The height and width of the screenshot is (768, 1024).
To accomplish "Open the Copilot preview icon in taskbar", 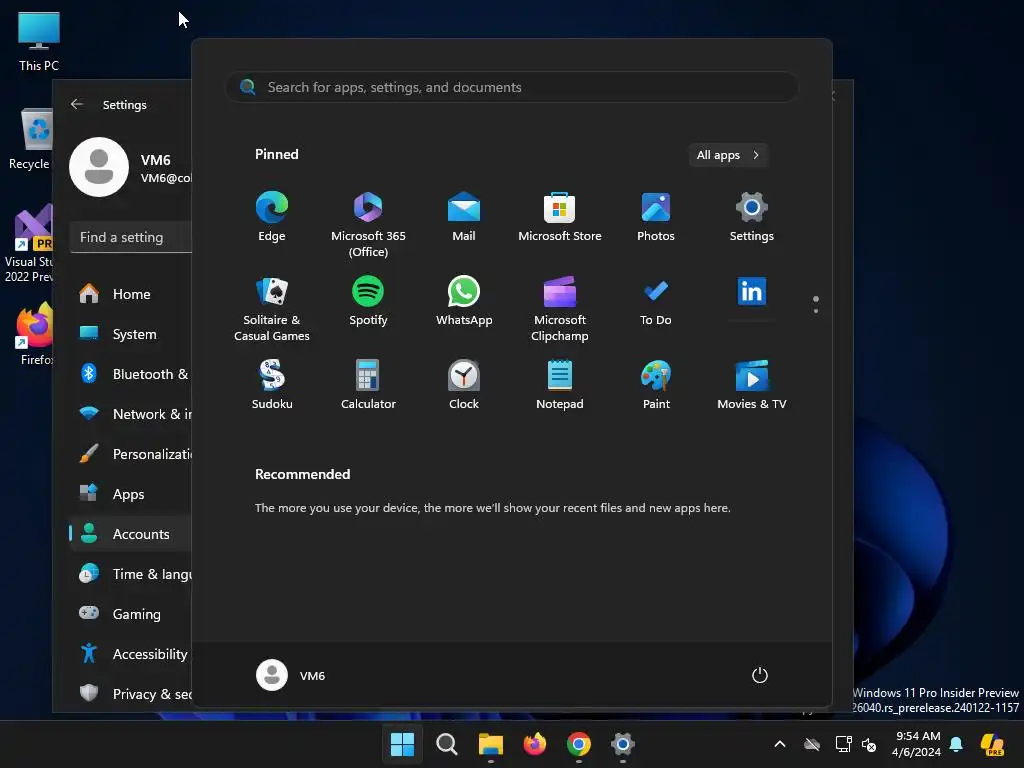I will click(993, 744).
